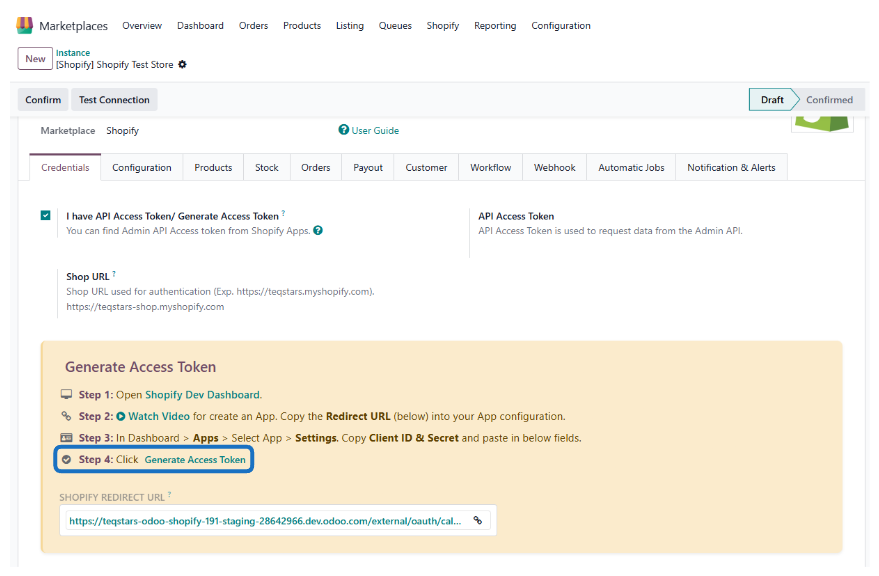Click the copy link icon in redirect URL field

coord(478,520)
